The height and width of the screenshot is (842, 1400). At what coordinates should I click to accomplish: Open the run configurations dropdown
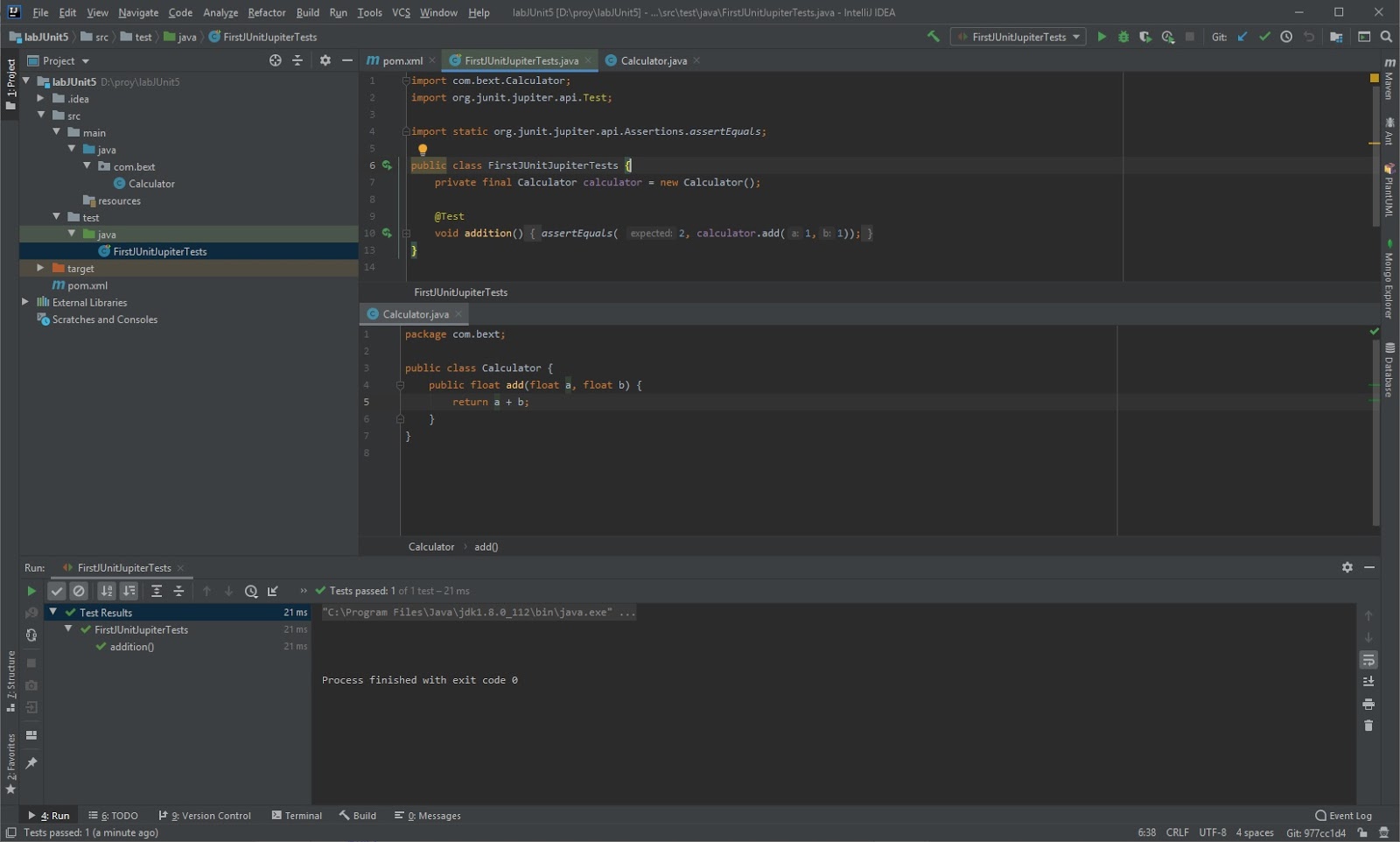pos(1078,37)
